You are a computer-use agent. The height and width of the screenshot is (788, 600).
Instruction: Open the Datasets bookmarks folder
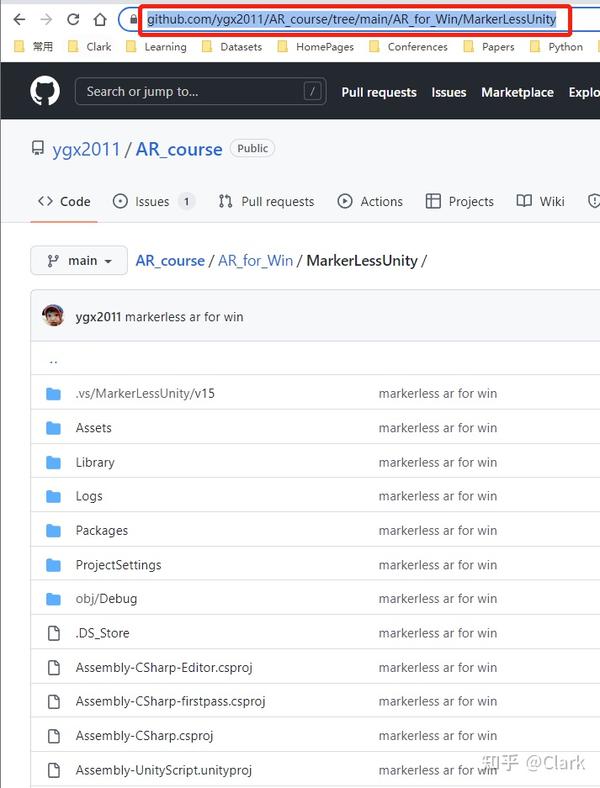coord(232,47)
